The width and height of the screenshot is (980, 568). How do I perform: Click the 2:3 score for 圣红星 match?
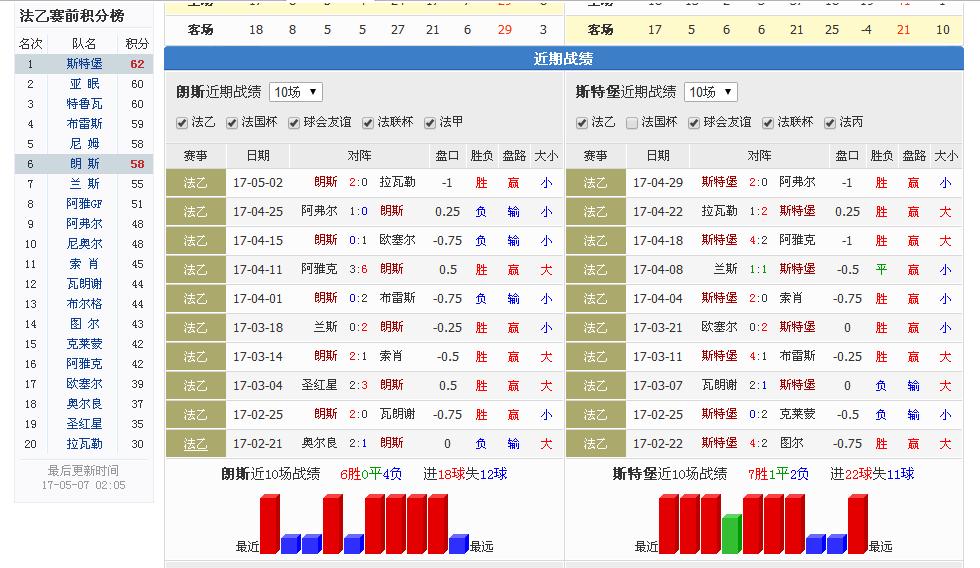[358, 386]
